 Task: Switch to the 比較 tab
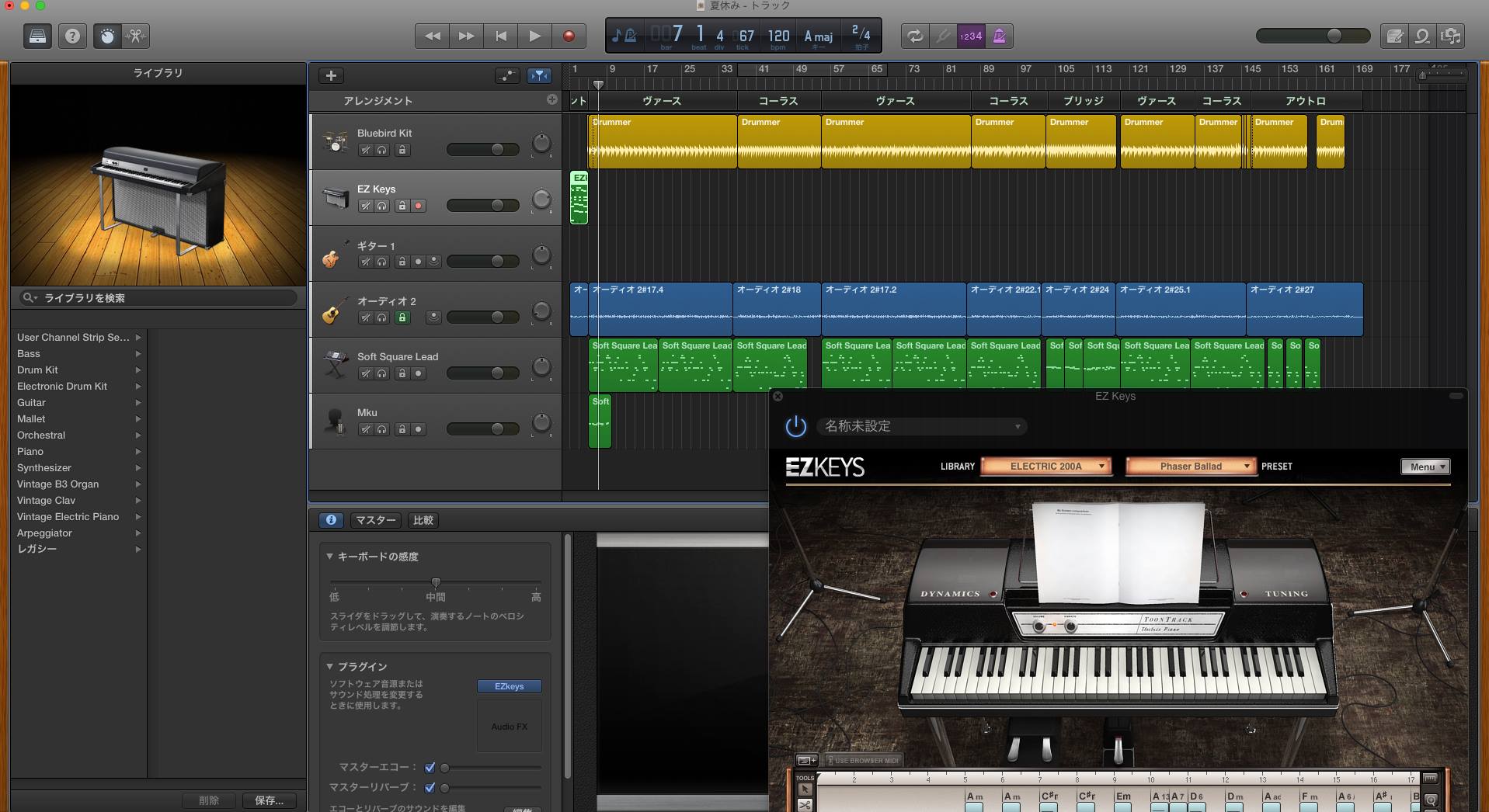click(x=423, y=520)
